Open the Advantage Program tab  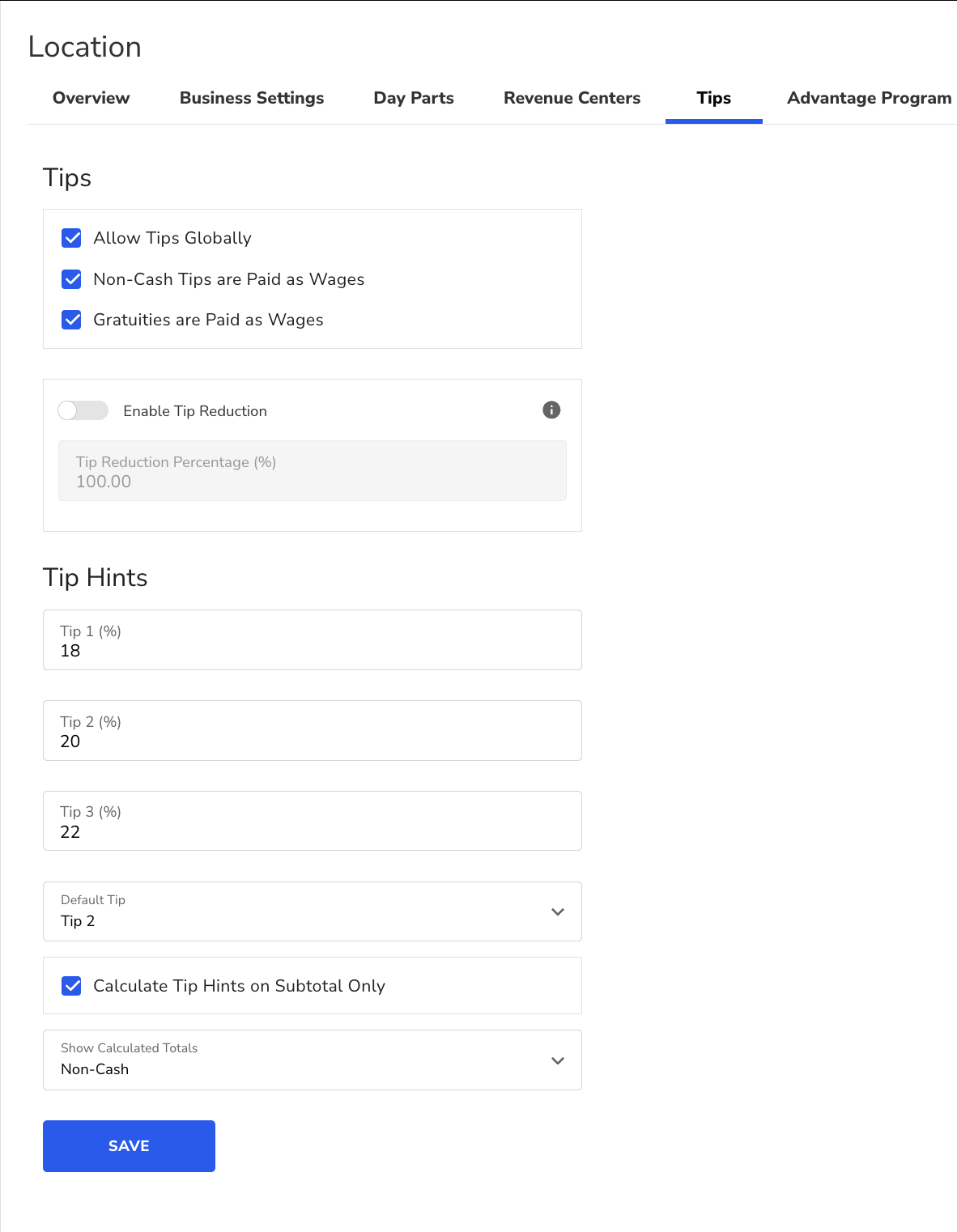click(x=869, y=98)
